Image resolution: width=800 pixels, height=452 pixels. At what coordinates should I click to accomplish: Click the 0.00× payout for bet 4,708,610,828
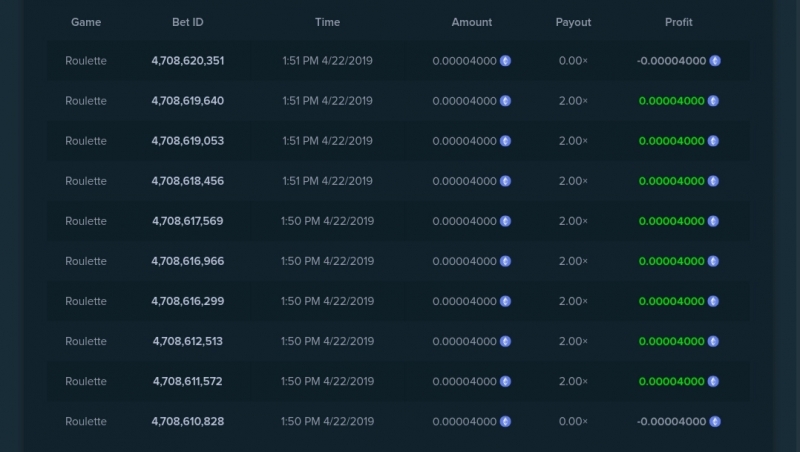tap(573, 421)
